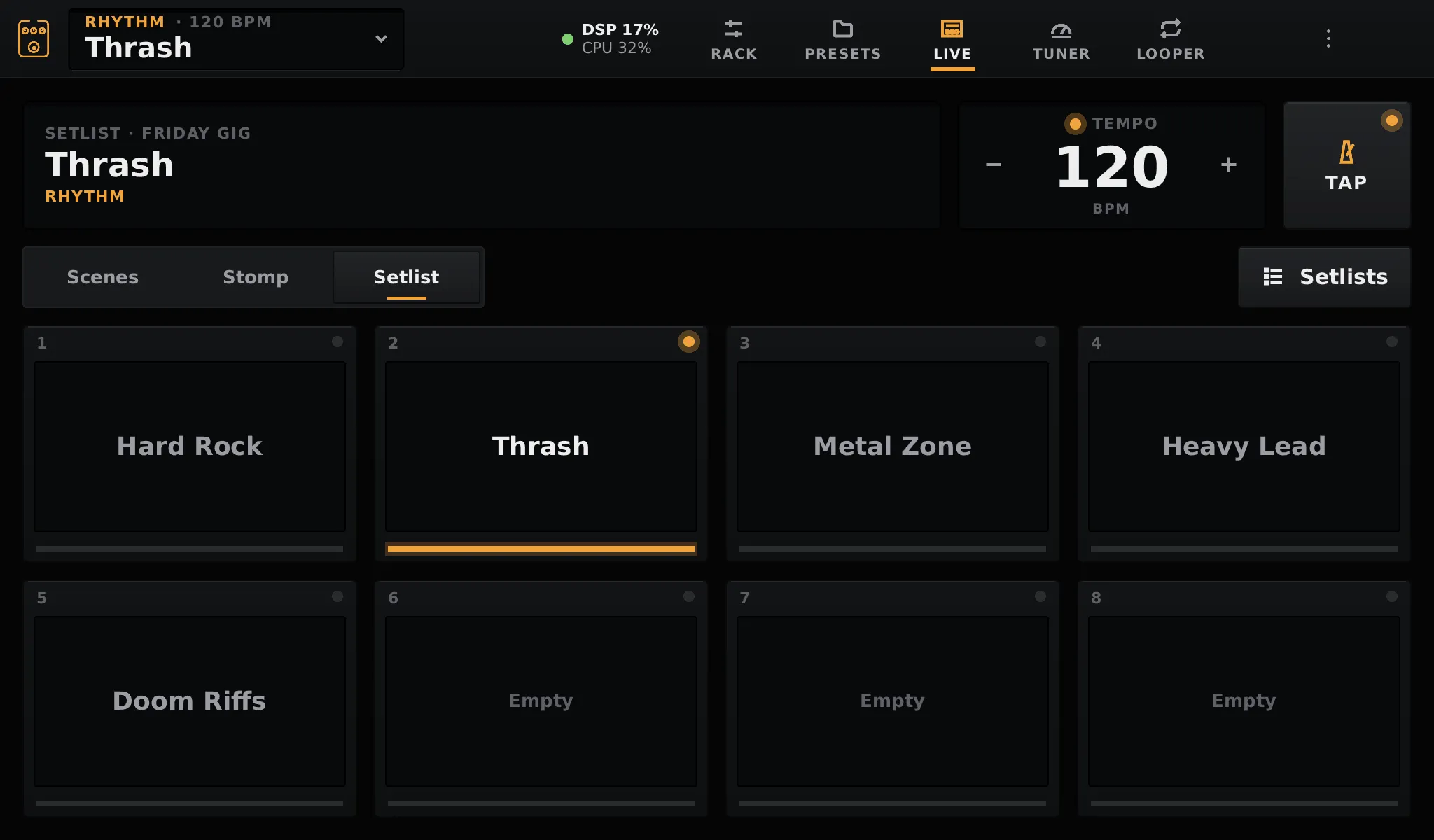Click the 'SETLIST · FRIDAY GIG' label
The image size is (1434, 840).
(148, 133)
